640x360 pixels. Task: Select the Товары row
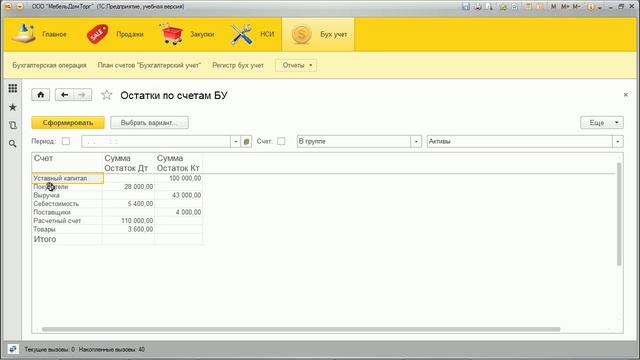pyautogui.click(x=67, y=229)
